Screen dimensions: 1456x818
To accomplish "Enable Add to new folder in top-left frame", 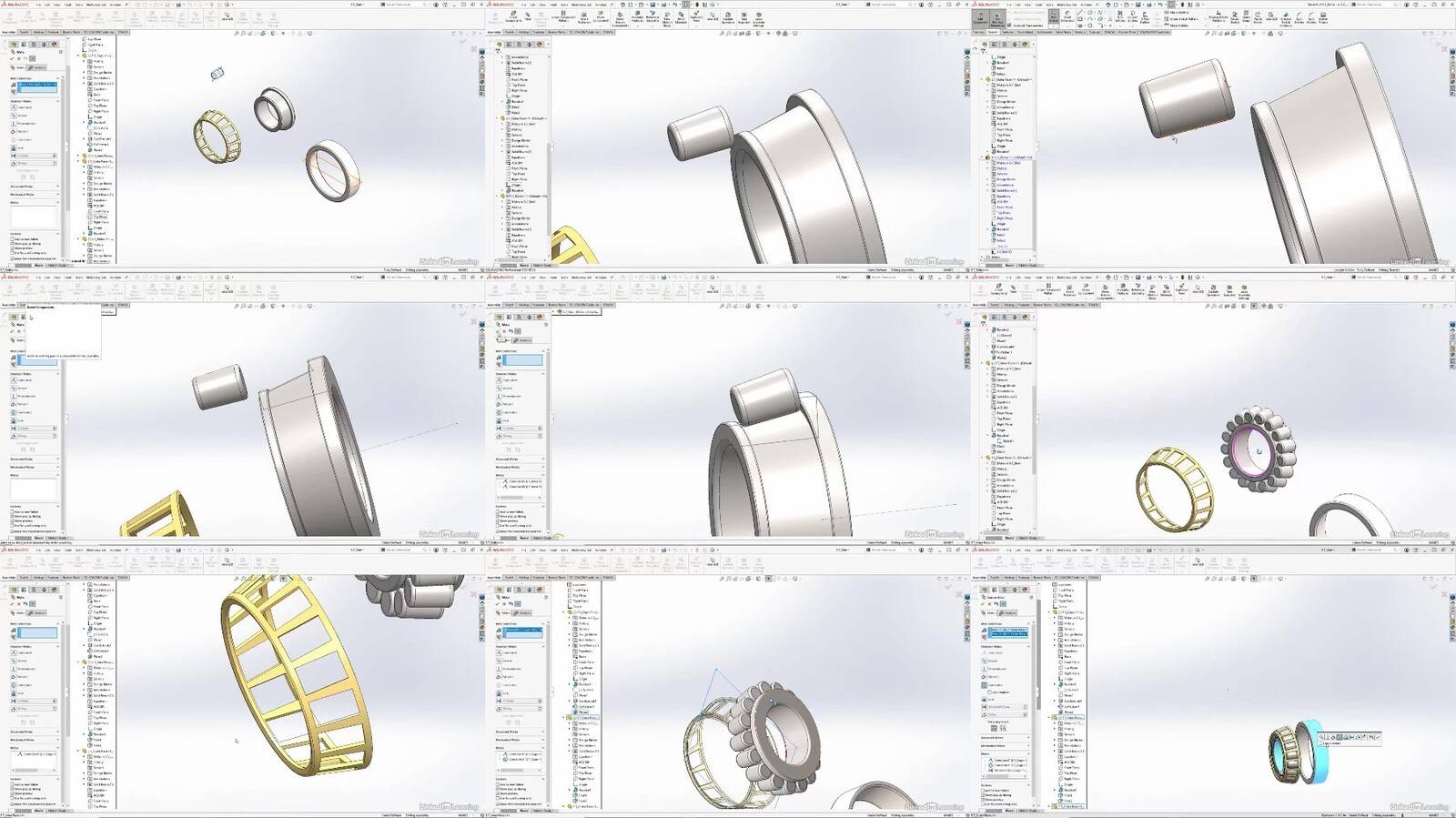I will [13, 239].
